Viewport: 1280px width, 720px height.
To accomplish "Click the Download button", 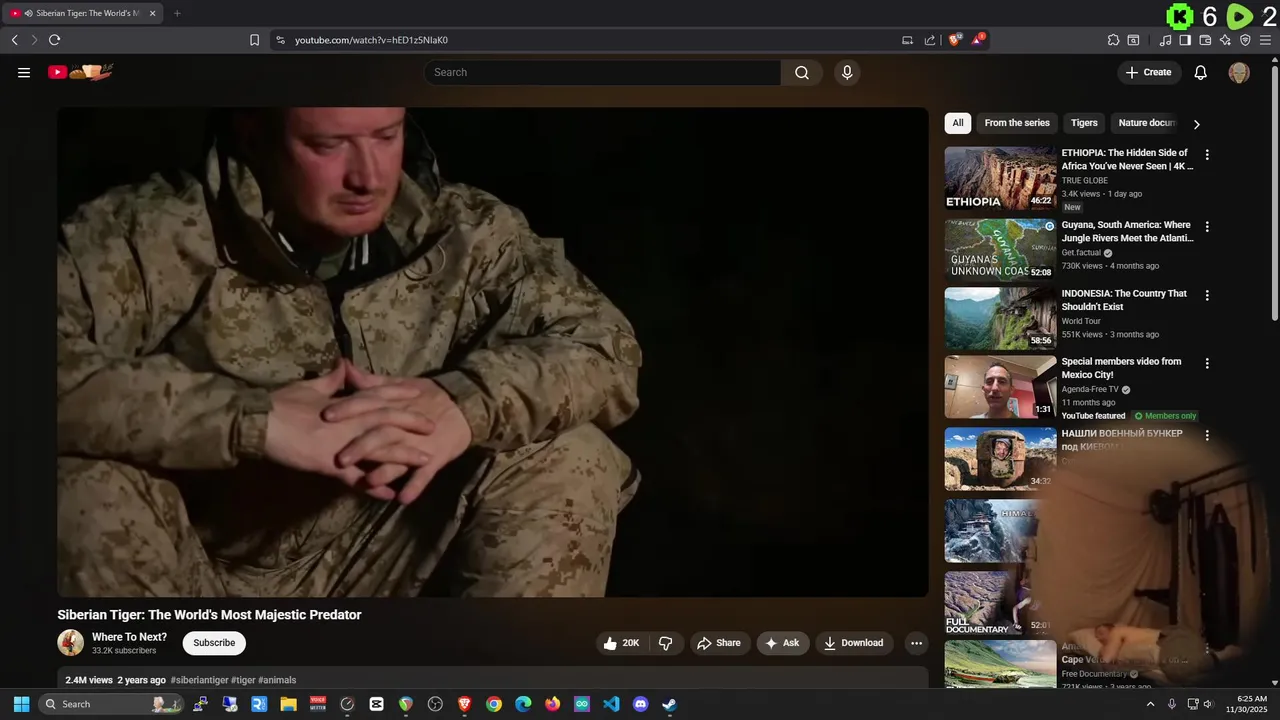I will [854, 643].
